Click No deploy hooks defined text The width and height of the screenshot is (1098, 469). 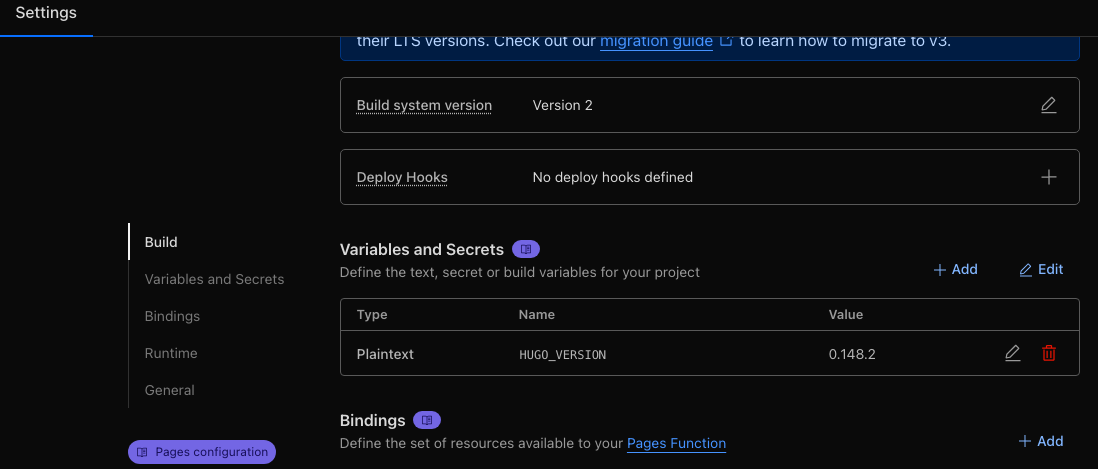click(613, 178)
